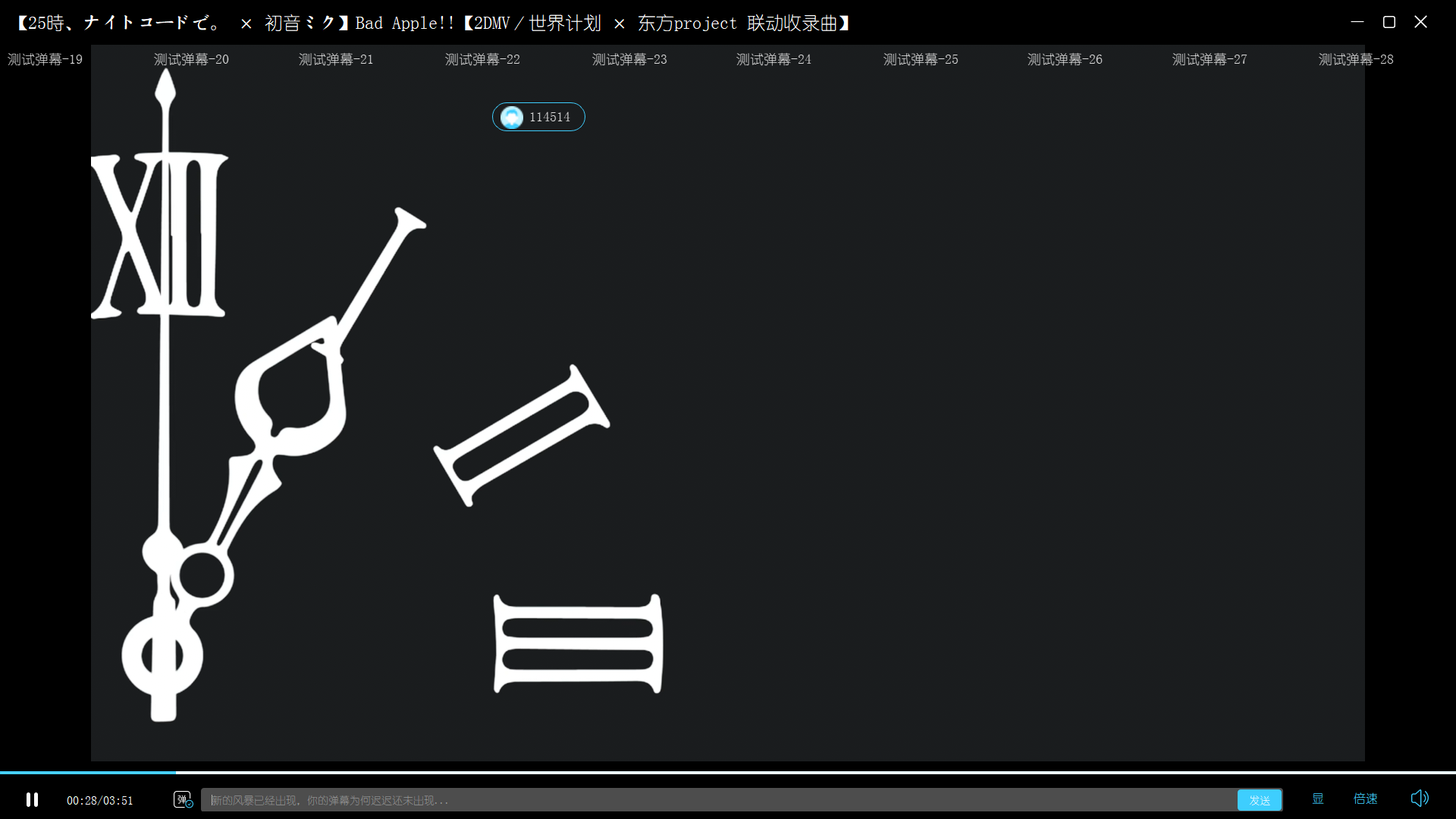The image size is (1456, 819).
Task: Open the 倍速 playback speed menu
Action: [1366, 799]
